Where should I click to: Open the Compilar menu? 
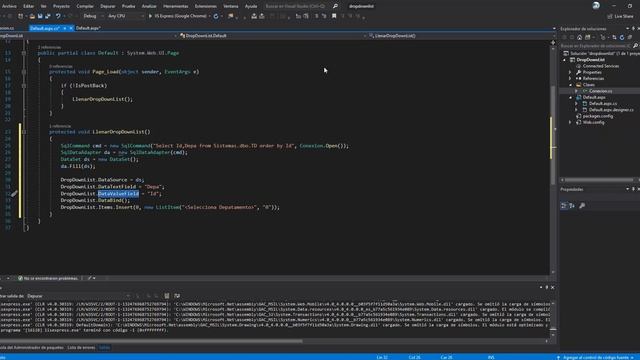(x=85, y=6)
